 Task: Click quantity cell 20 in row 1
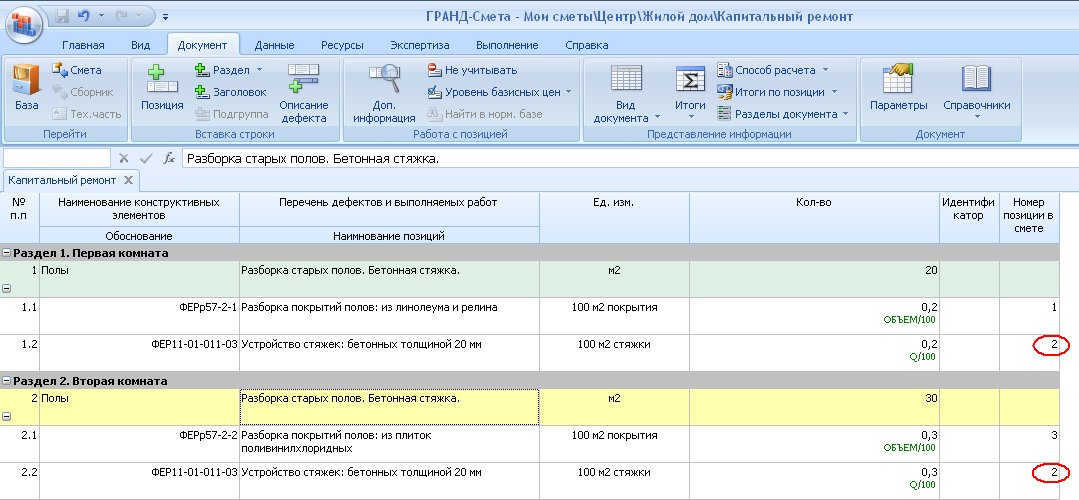coord(814,279)
